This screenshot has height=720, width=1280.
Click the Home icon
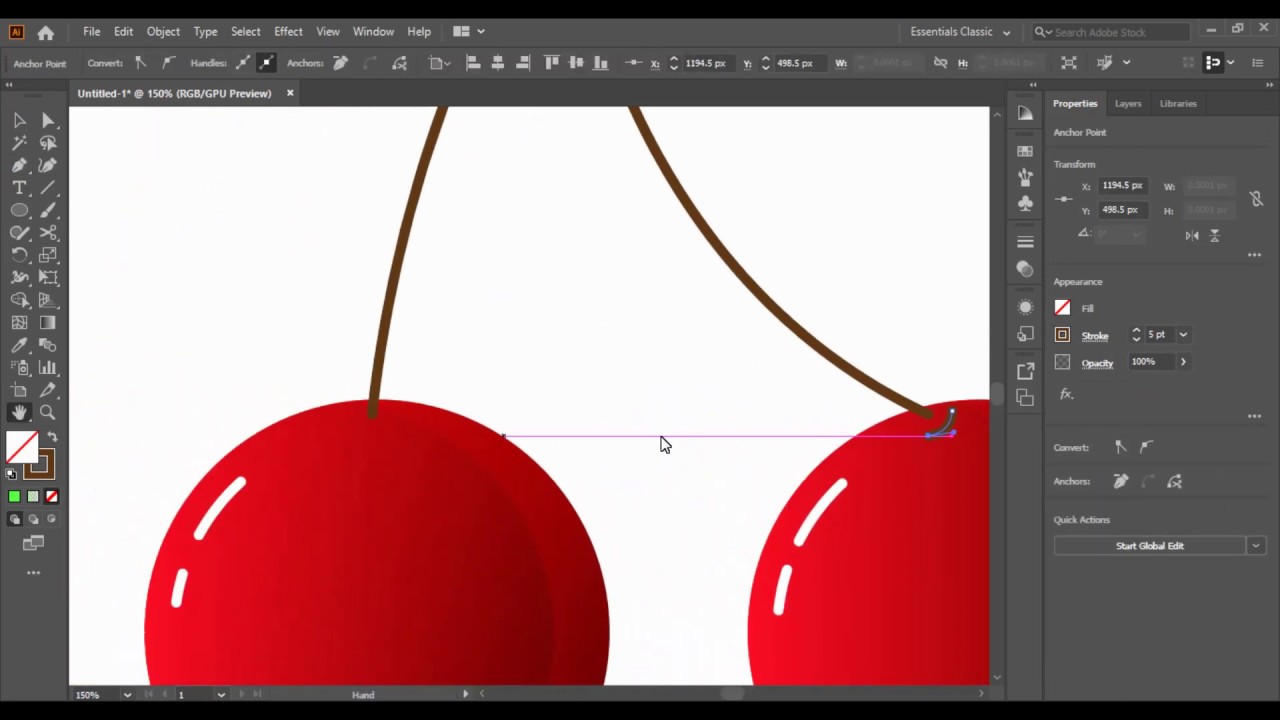click(46, 32)
